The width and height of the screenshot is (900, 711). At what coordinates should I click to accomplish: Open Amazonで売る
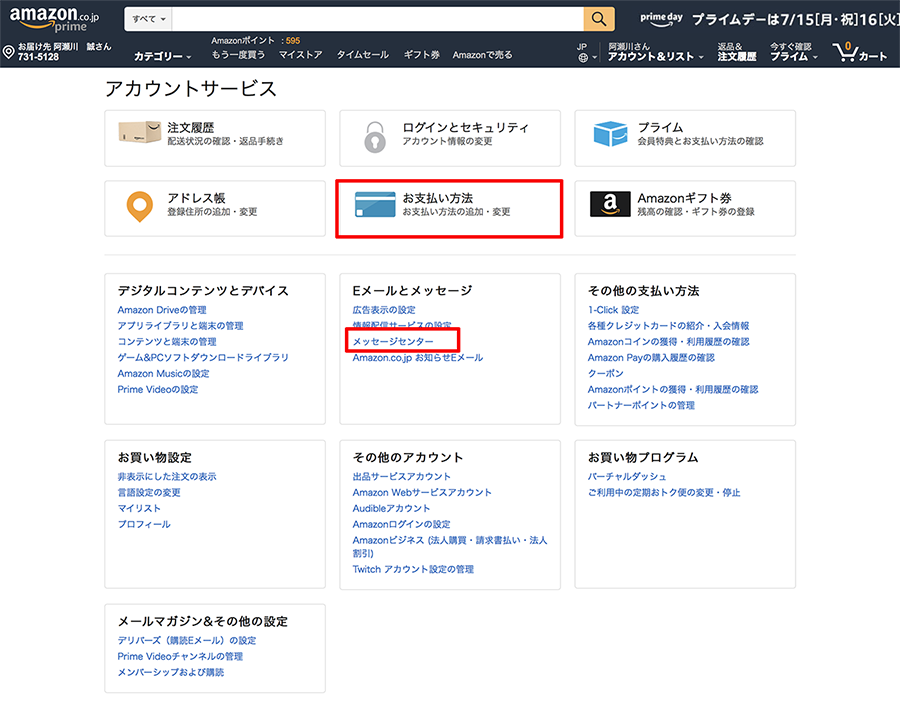(482, 55)
